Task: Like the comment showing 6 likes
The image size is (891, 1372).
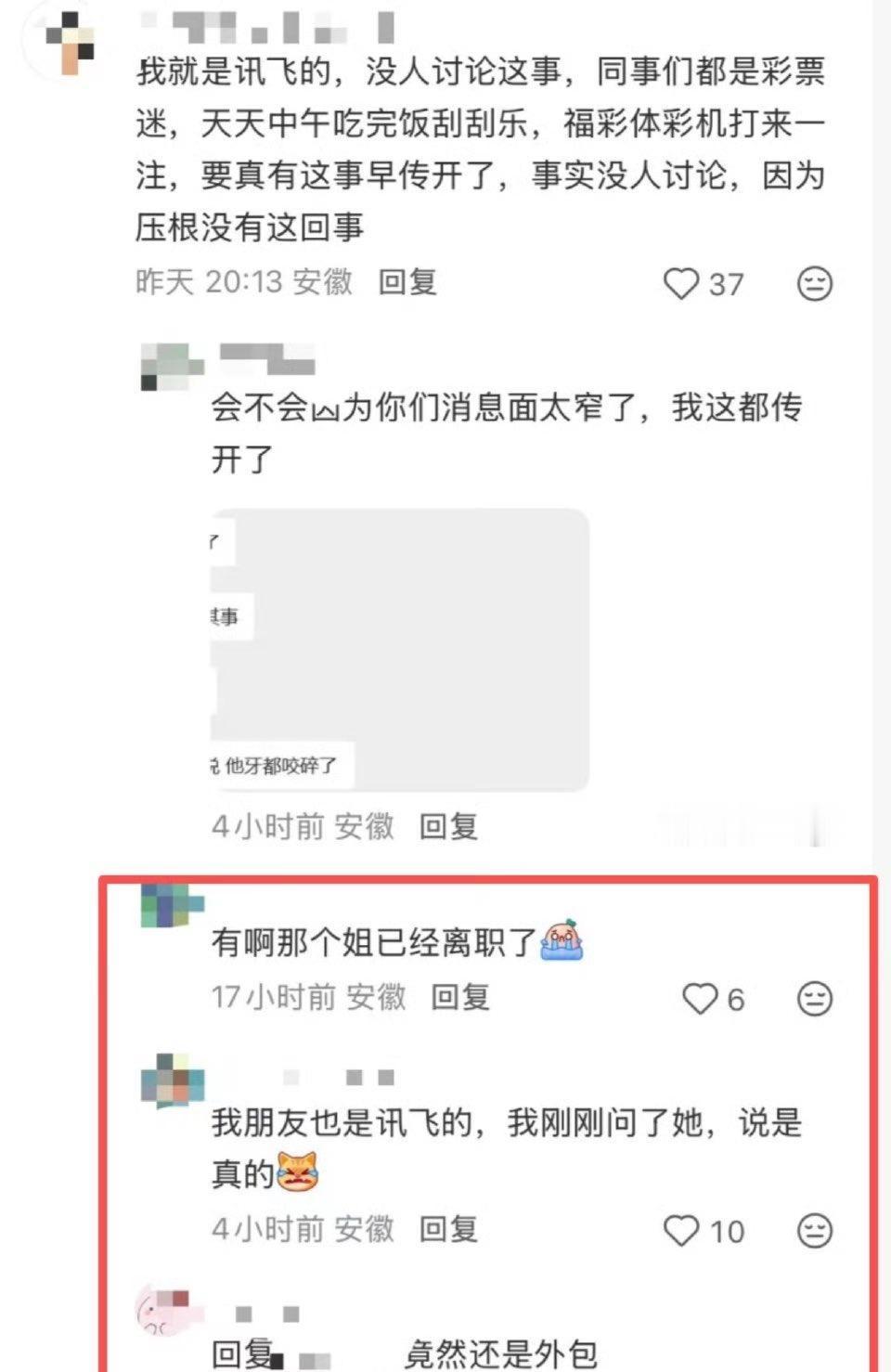Action: click(x=699, y=999)
